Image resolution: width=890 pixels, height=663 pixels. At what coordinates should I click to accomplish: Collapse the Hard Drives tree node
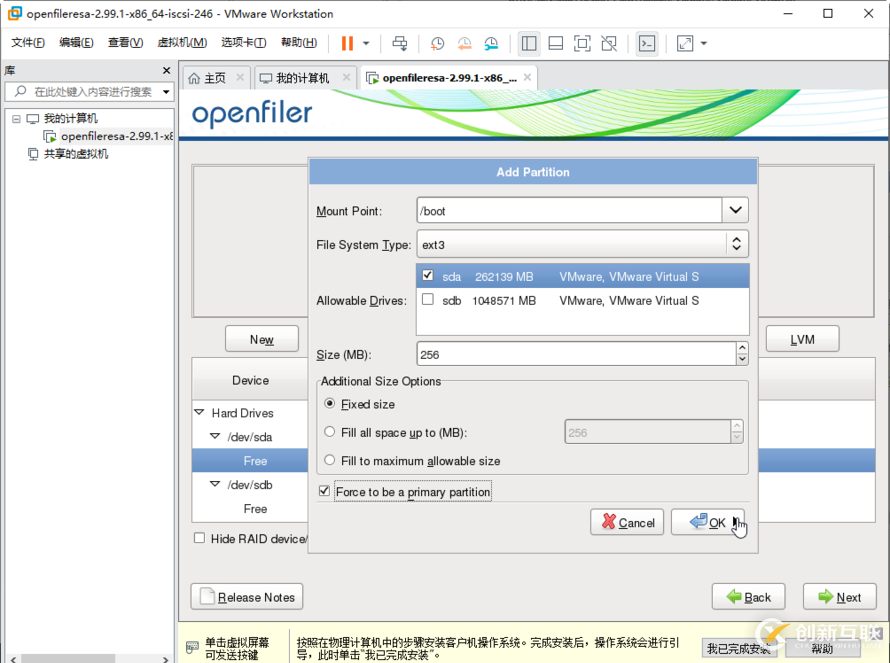pyautogui.click(x=199, y=413)
